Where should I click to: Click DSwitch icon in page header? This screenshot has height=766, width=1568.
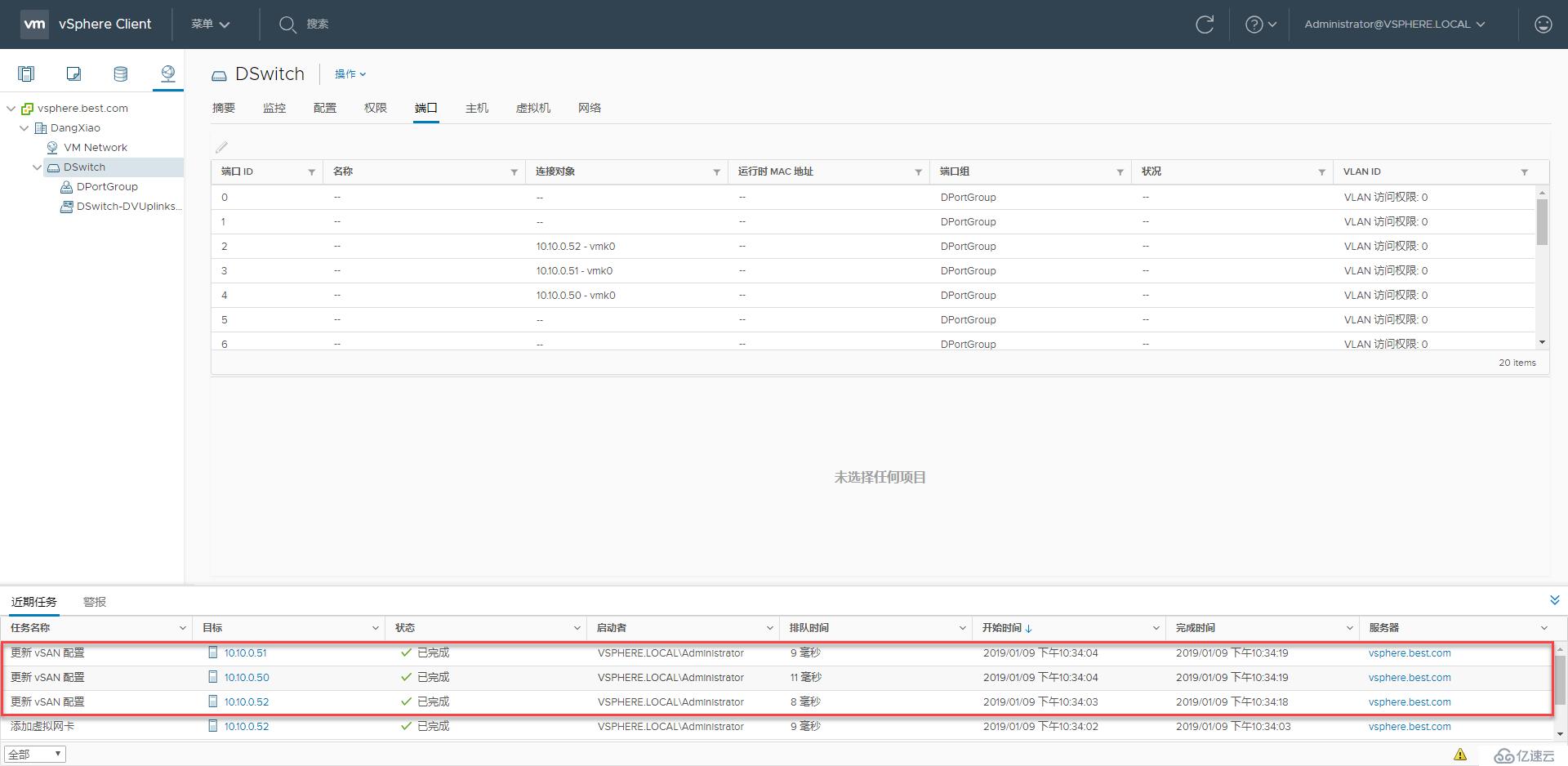(219, 75)
